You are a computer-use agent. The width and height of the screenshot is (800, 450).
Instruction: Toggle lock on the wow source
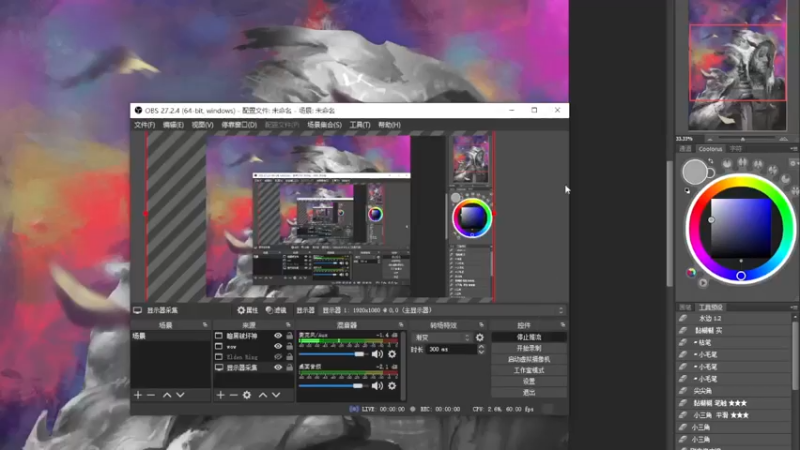(x=289, y=346)
